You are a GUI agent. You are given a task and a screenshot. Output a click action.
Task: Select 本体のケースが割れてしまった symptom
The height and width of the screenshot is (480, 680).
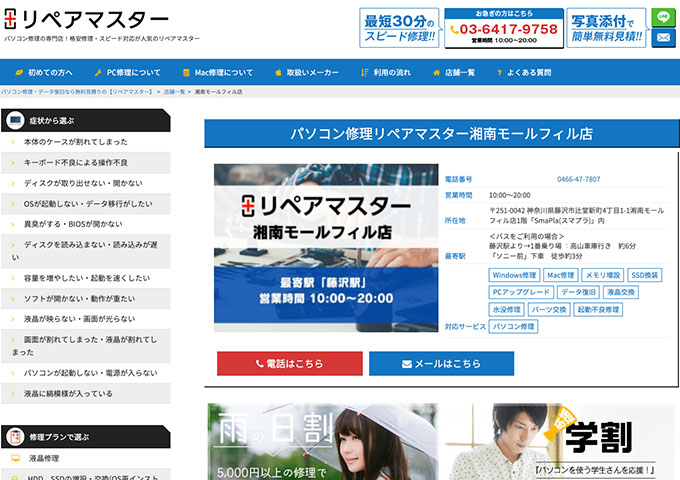click(x=85, y=142)
